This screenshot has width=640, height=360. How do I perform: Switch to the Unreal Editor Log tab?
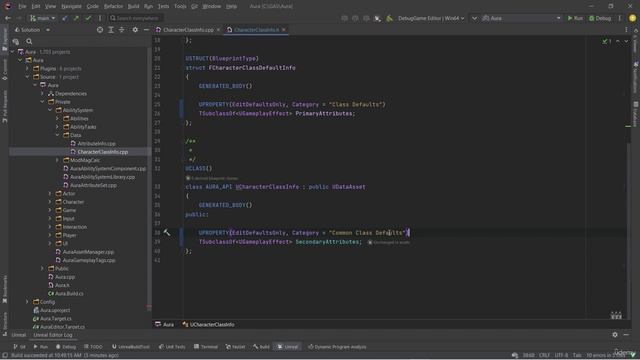[x=53, y=335]
